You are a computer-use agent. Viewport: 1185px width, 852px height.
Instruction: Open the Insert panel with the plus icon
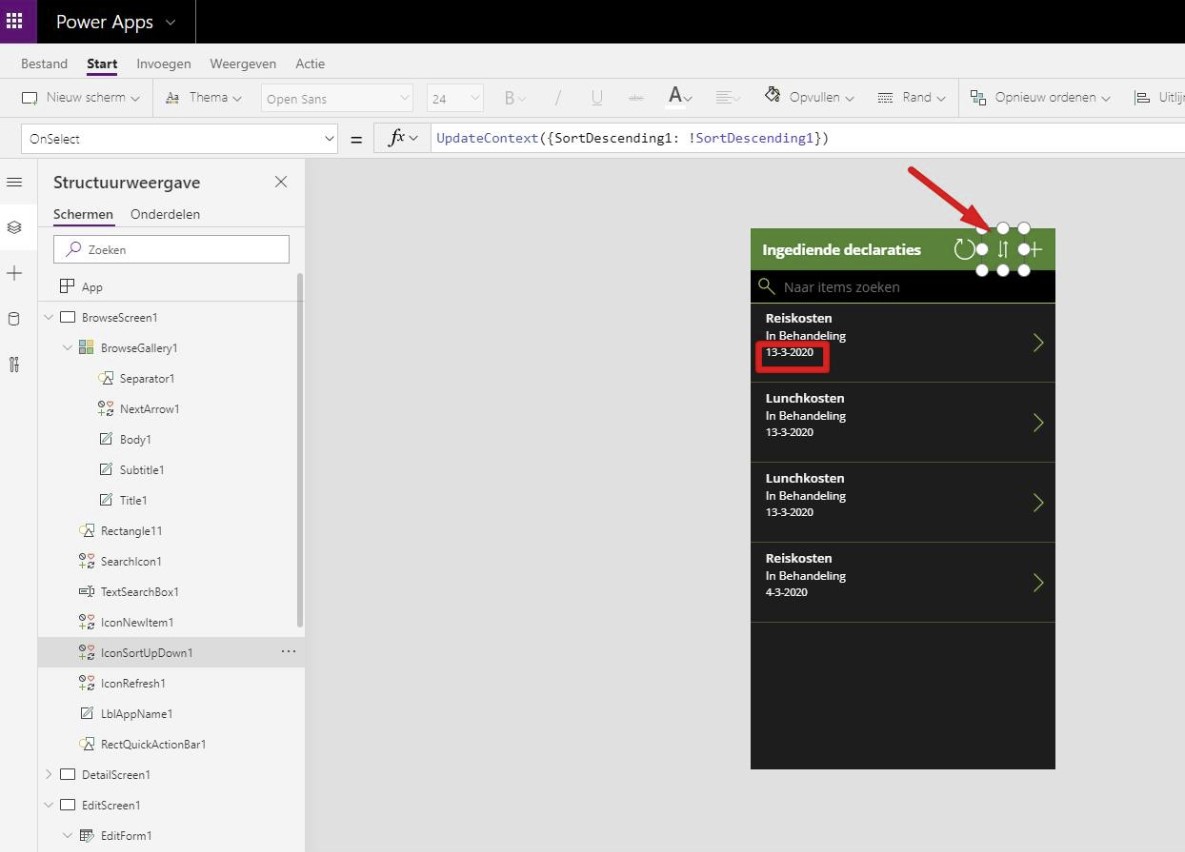point(15,272)
